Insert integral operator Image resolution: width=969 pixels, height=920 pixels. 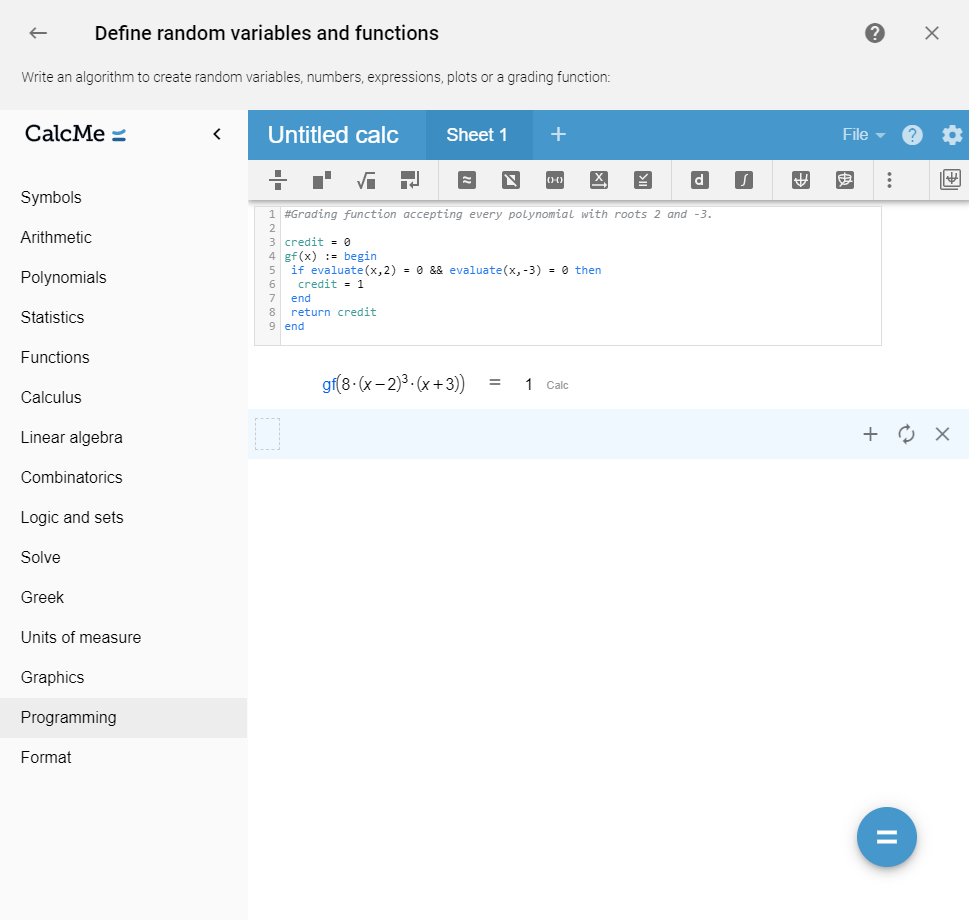click(743, 180)
